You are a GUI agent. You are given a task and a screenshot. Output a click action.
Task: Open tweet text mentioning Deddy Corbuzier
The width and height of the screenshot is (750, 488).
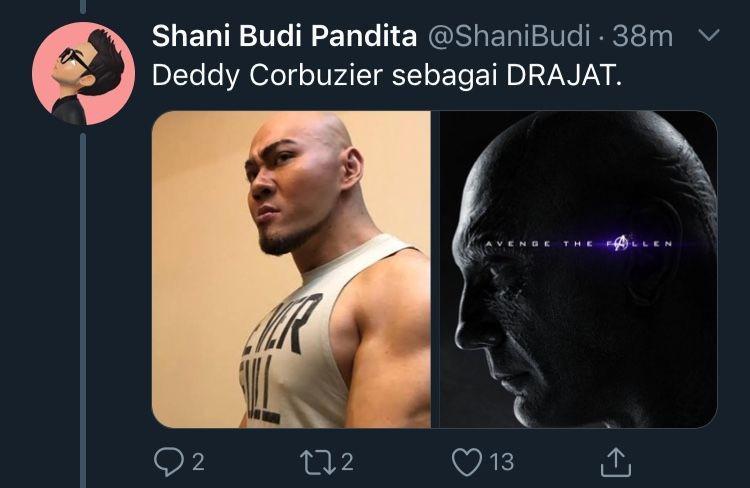pyautogui.click(x=387, y=76)
